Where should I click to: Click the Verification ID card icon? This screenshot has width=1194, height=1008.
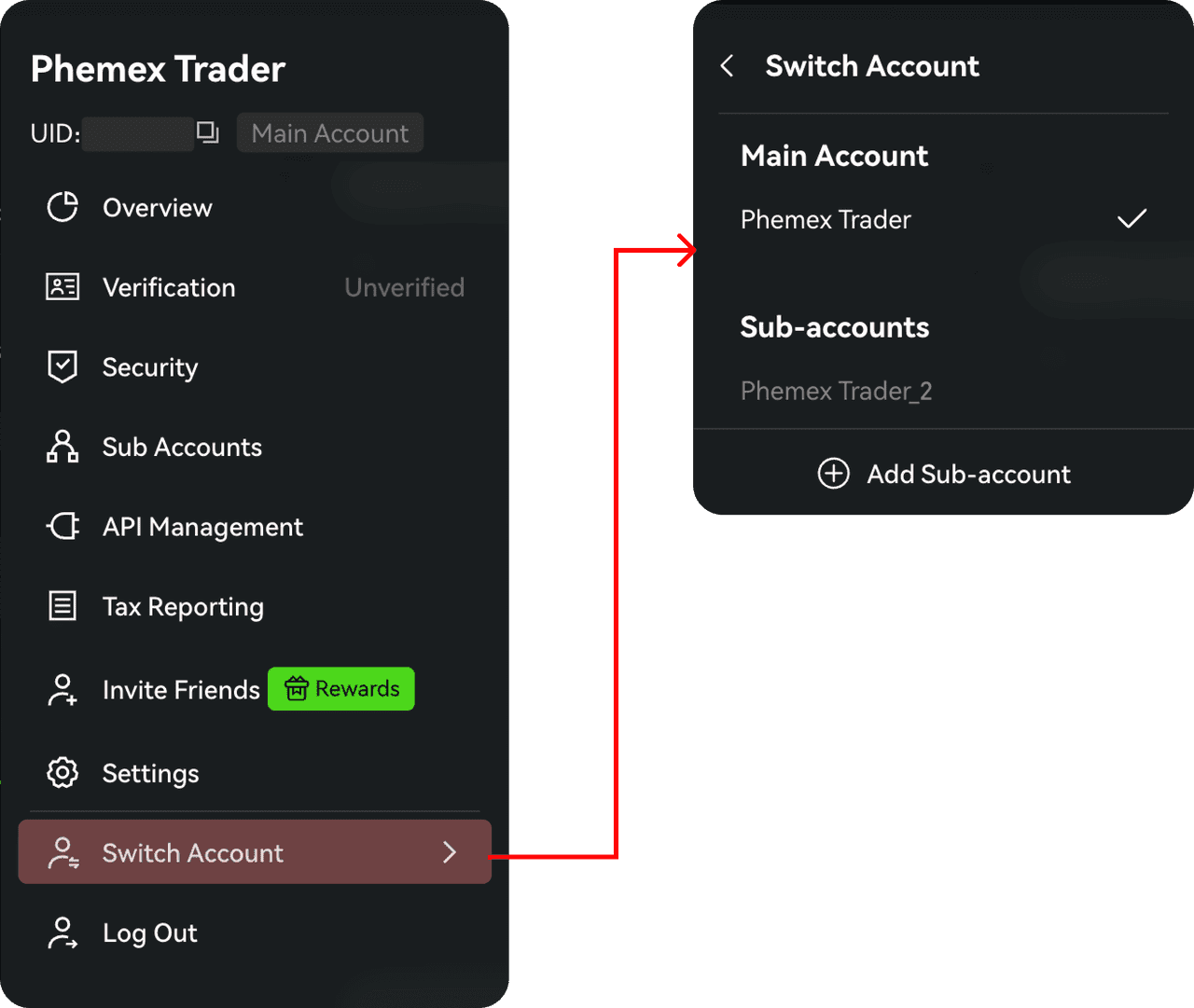click(62, 287)
